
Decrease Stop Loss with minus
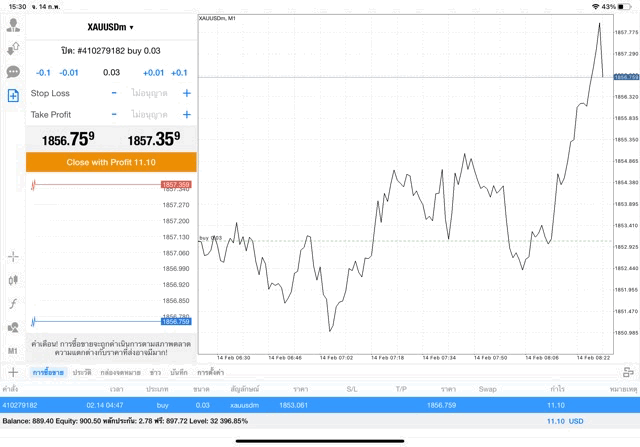coord(114,93)
